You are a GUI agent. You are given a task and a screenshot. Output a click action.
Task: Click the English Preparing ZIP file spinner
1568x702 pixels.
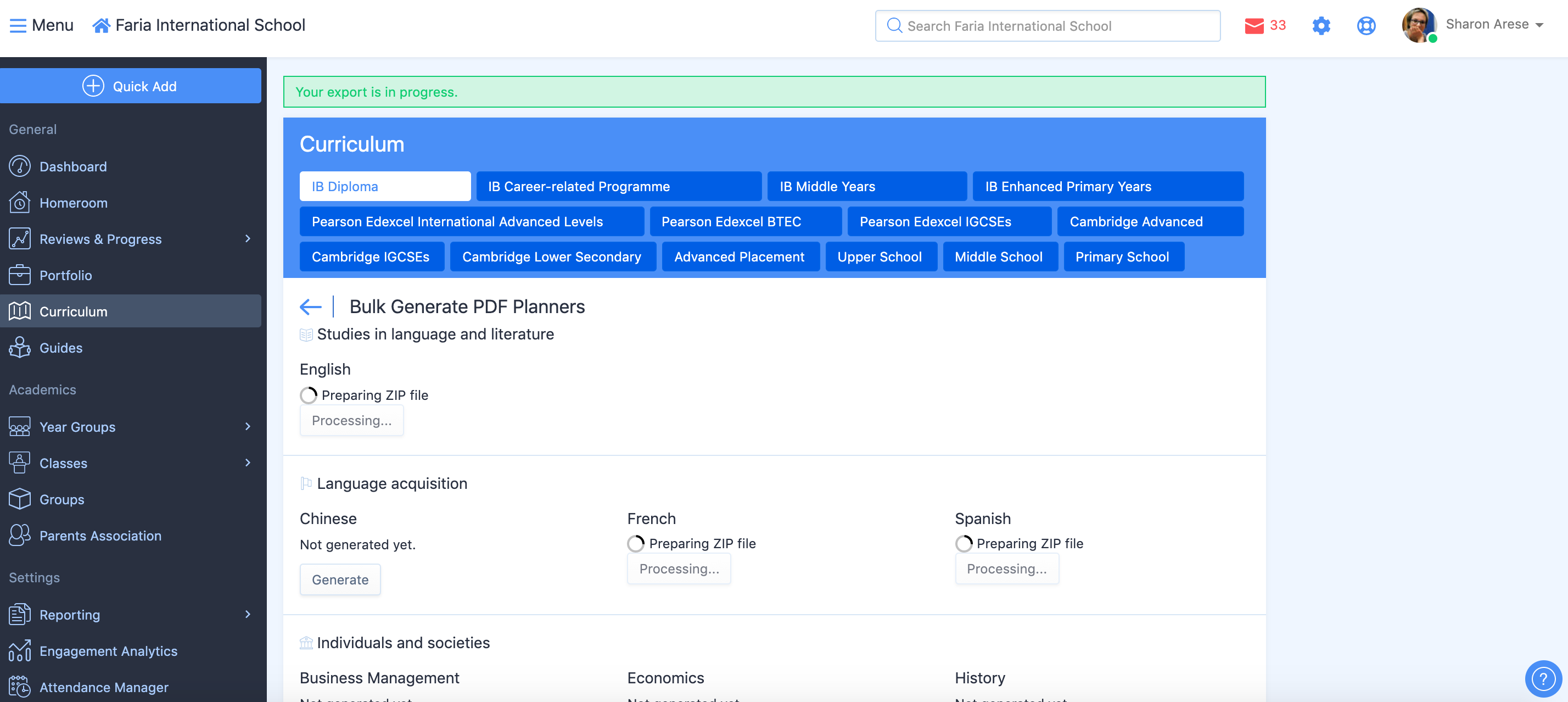[309, 395]
